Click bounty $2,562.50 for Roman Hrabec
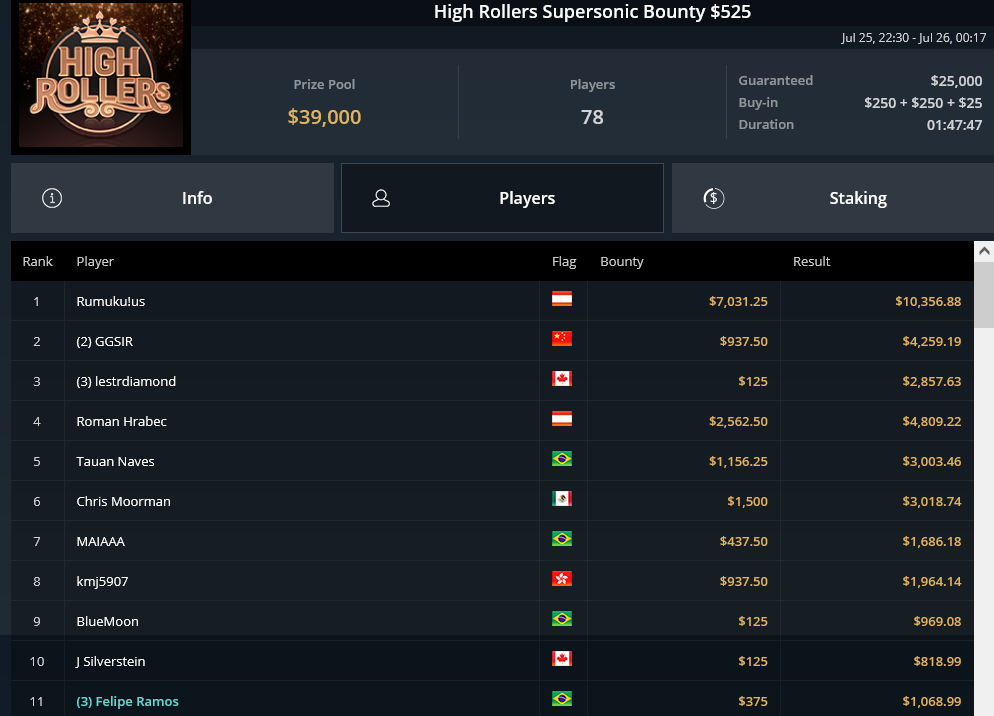 point(738,421)
